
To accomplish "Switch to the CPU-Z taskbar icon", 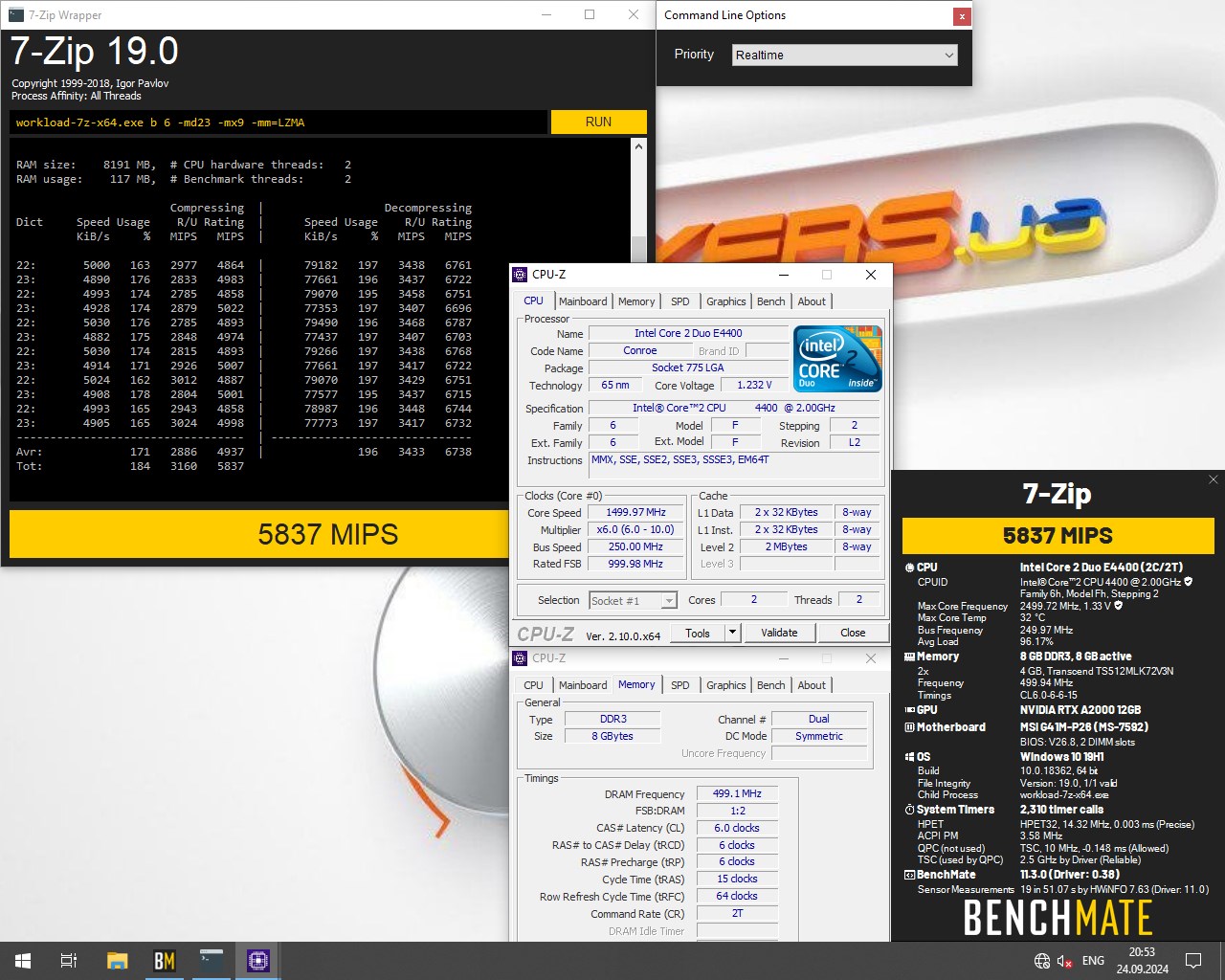I will pyautogui.click(x=257, y=960).
